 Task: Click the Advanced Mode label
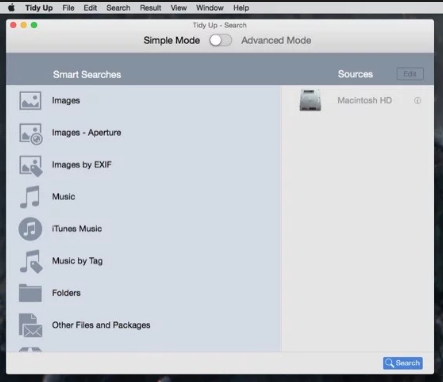point(276,40)
